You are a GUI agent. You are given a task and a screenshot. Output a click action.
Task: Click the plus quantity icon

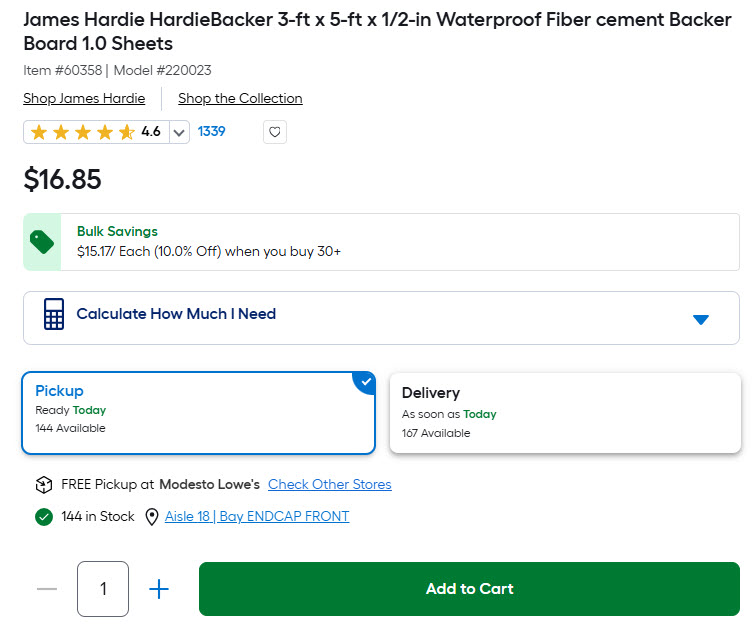pos(159,589)
